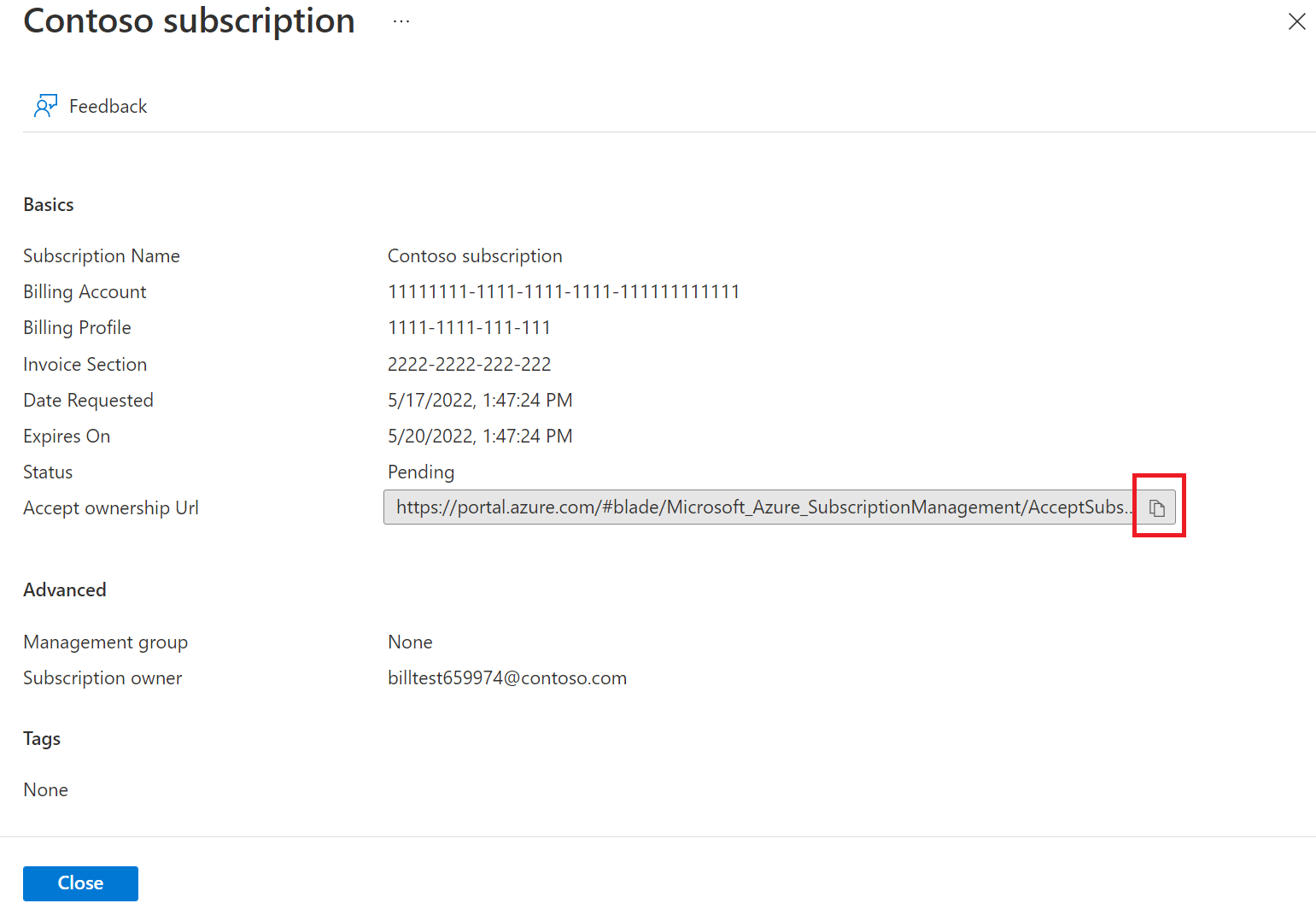Viewport: 1316px width, 909px height.
Task: Click the subscription owner email address
Action: click(x=507, y=677)
